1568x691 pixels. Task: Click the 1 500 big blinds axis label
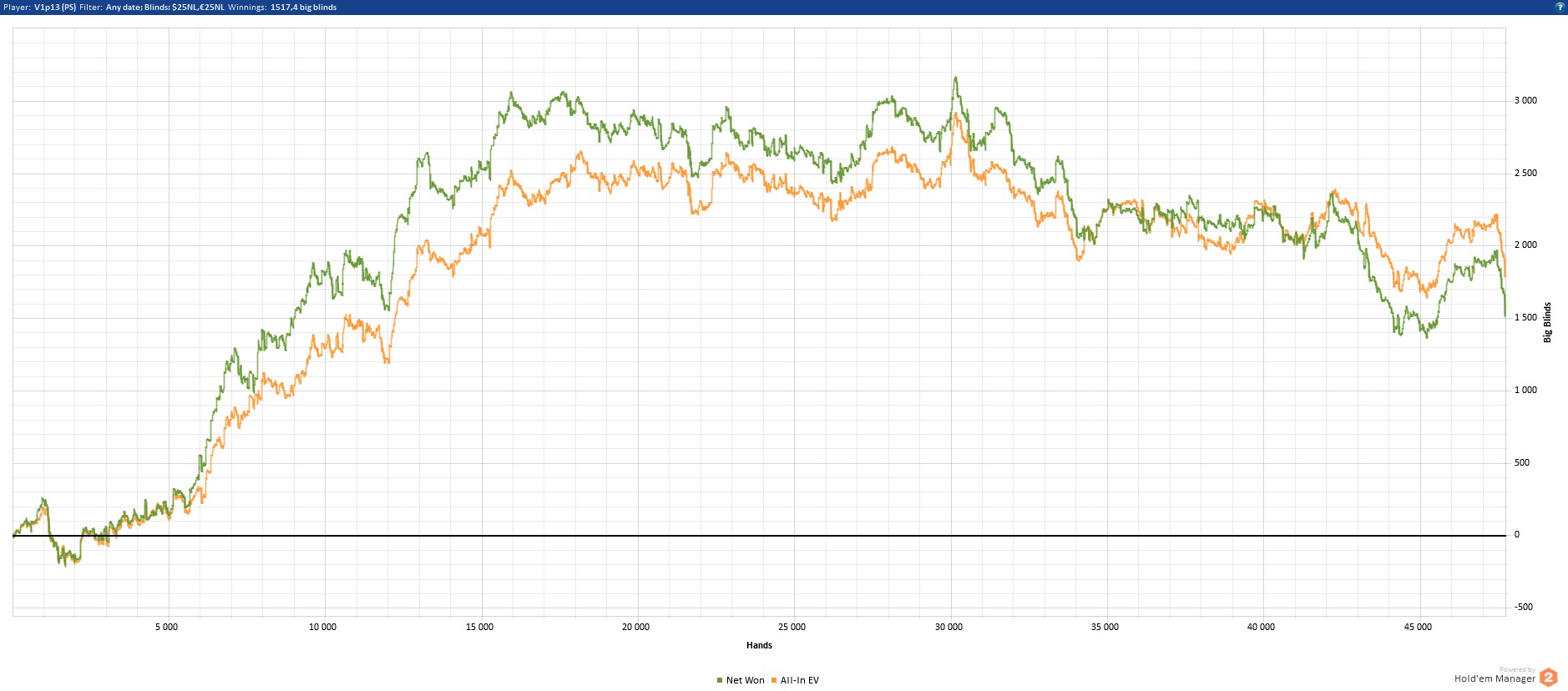1525,317
